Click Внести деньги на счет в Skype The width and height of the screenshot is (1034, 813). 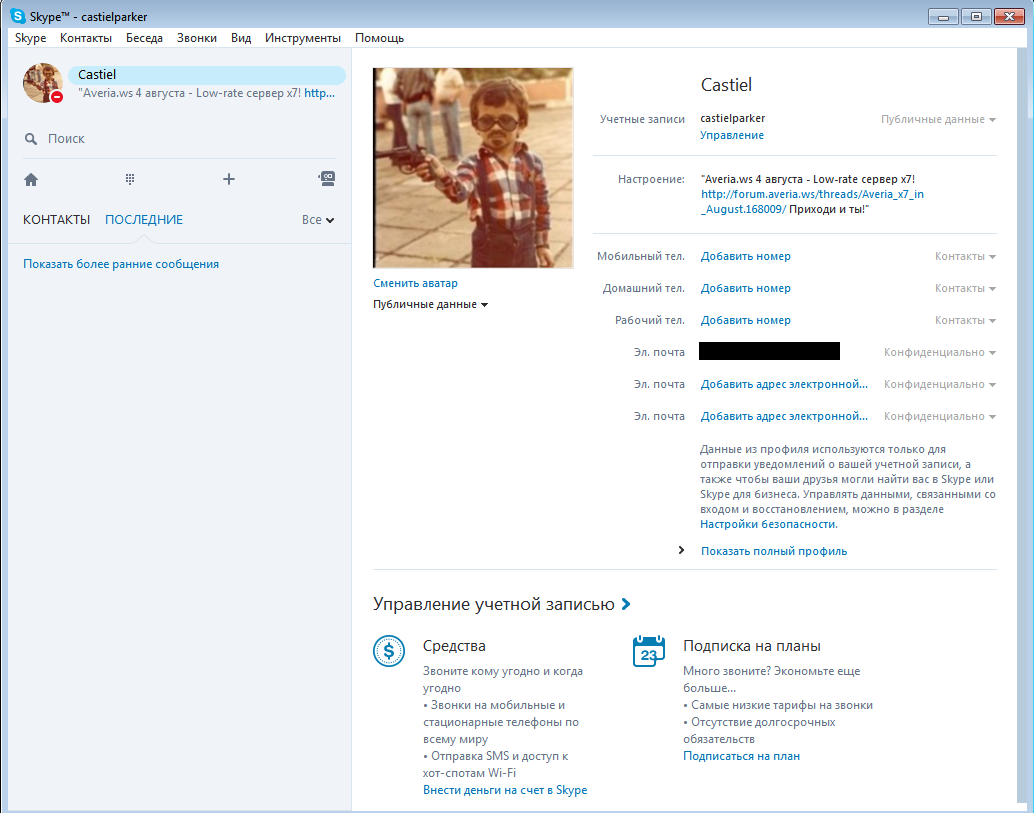click(505, 790)
